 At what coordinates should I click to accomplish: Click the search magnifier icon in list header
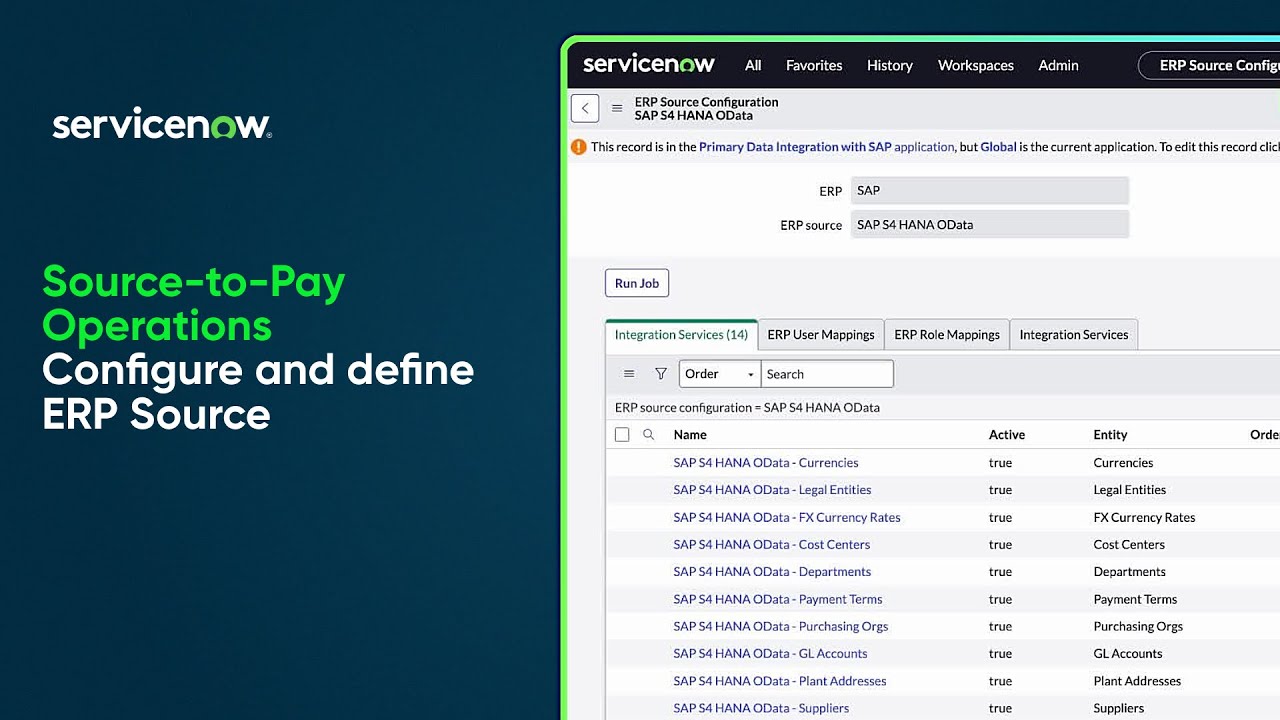pyautogui.click(x=648, y=434)
